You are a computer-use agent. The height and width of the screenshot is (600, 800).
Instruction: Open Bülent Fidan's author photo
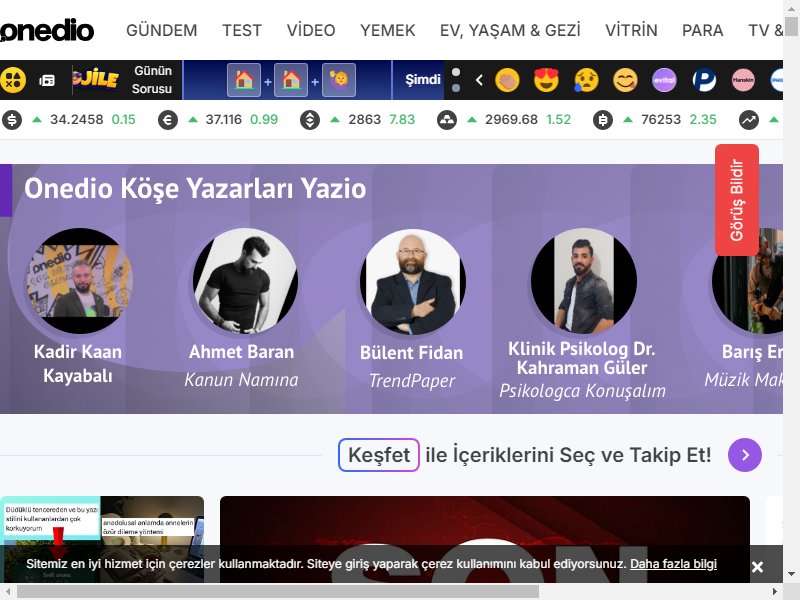[x=412, y=282]
